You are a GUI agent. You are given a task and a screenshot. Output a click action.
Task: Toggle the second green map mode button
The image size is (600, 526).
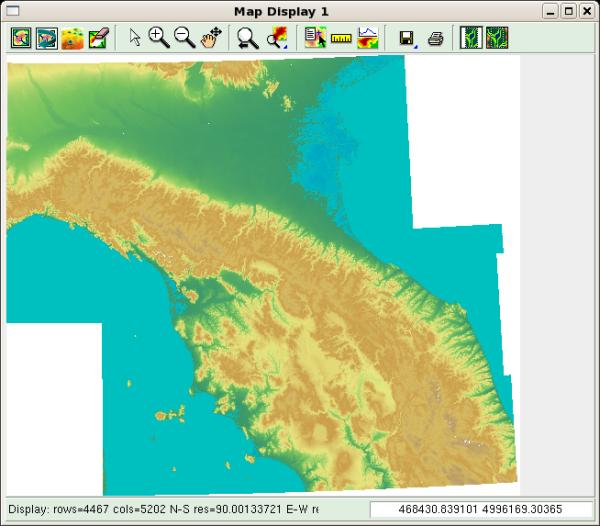497,39
